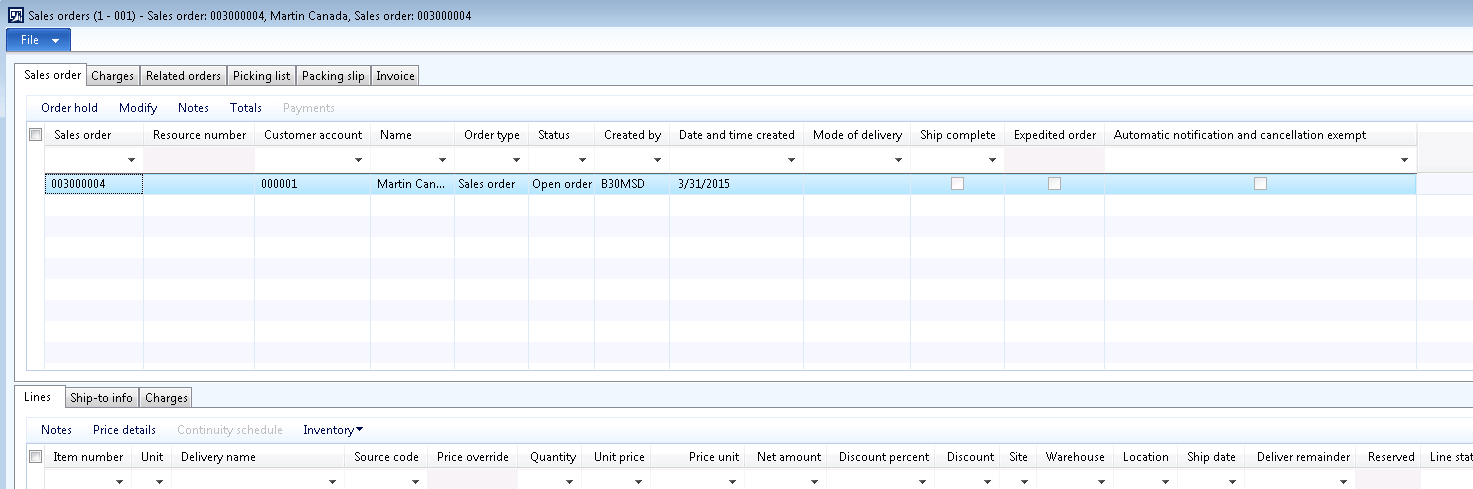The image size is (1473, 489).
Task: Click the Sales orders window icon in title bar
Action: [x=14, y=16]
